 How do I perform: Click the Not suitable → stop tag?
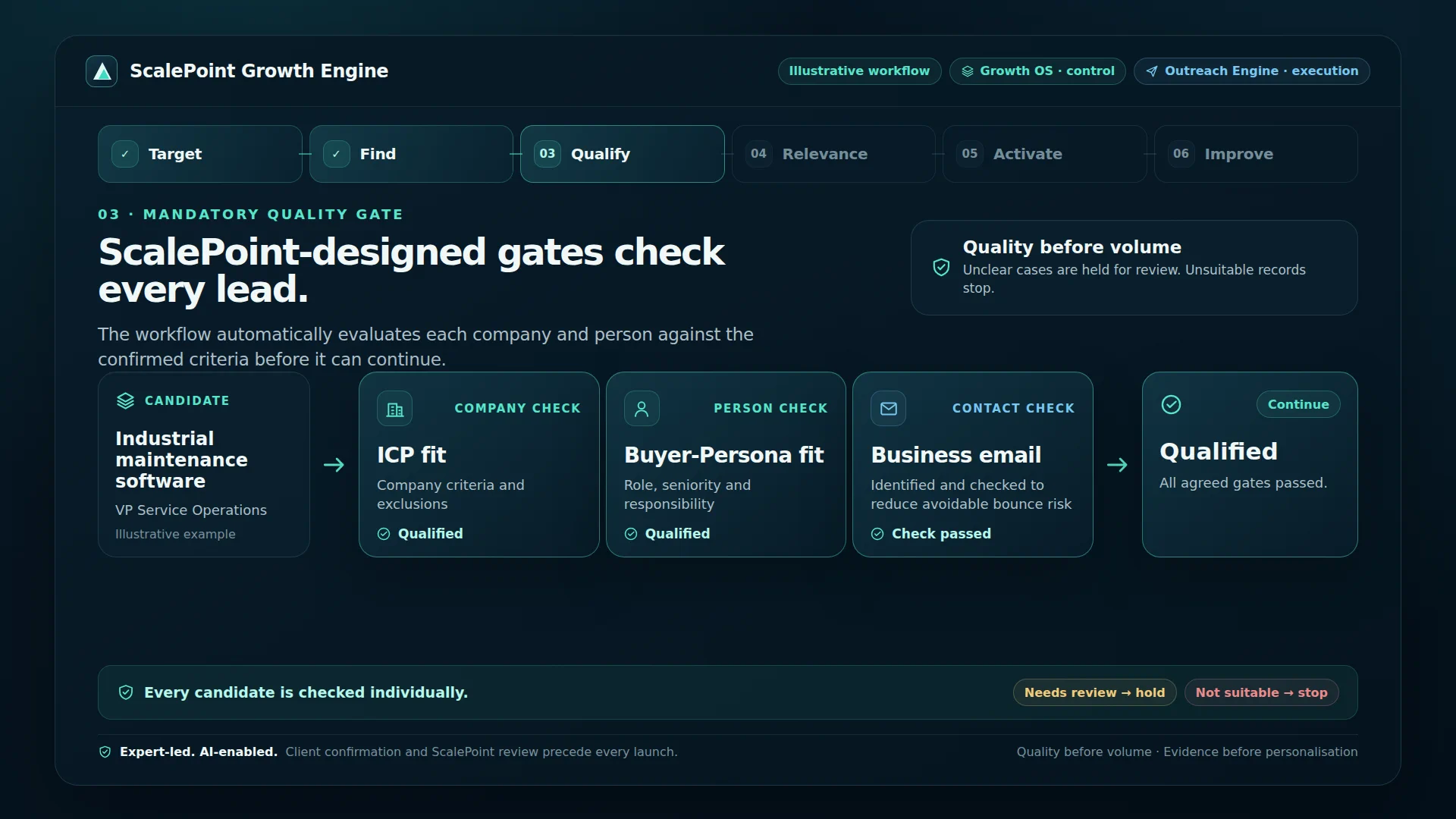pyautogui.click(x=1262, y=692)
